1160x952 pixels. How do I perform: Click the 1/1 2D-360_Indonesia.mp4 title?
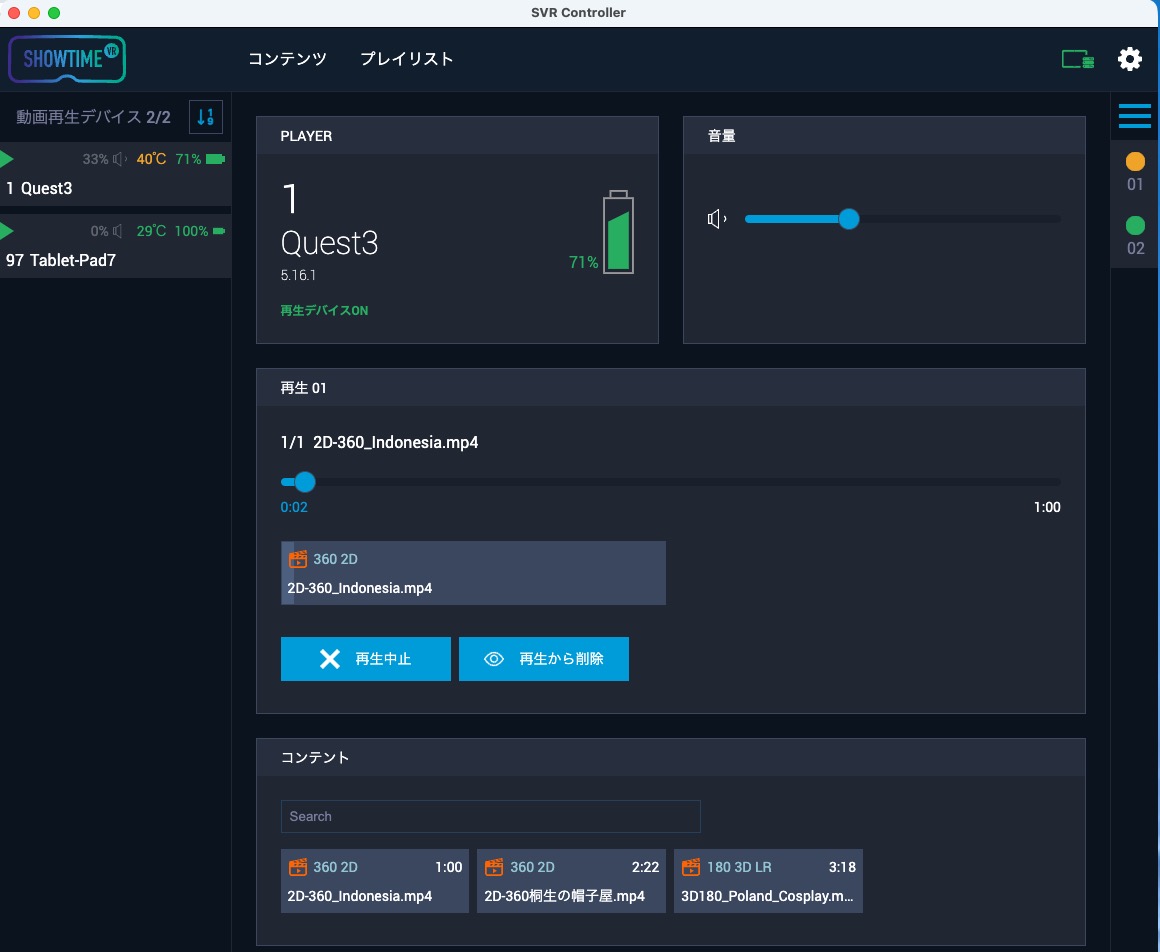(x=379, y=442)
